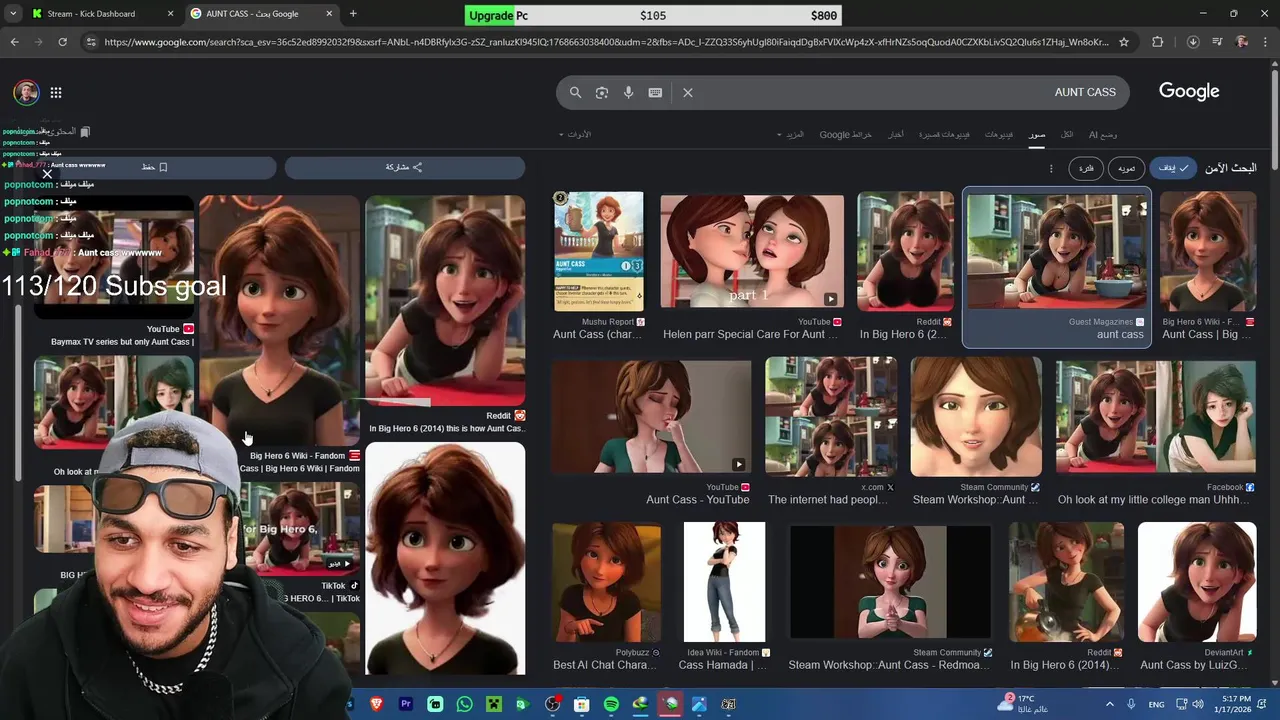Go to the Google logo homepage
This screenshot has width=1280, height=720.
tap(1189, 91)
